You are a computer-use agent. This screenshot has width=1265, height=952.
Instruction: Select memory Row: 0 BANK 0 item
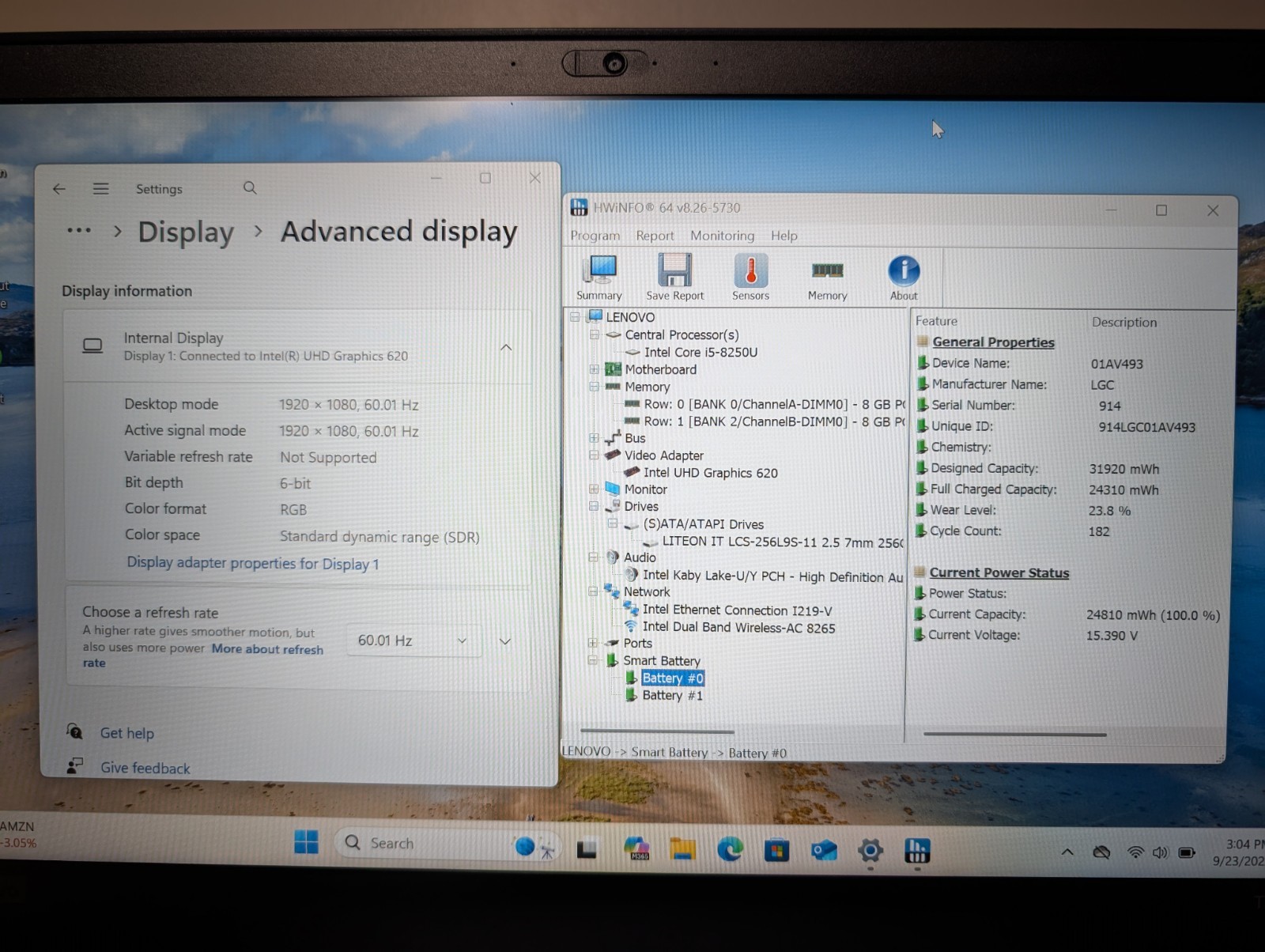(774, 405)
